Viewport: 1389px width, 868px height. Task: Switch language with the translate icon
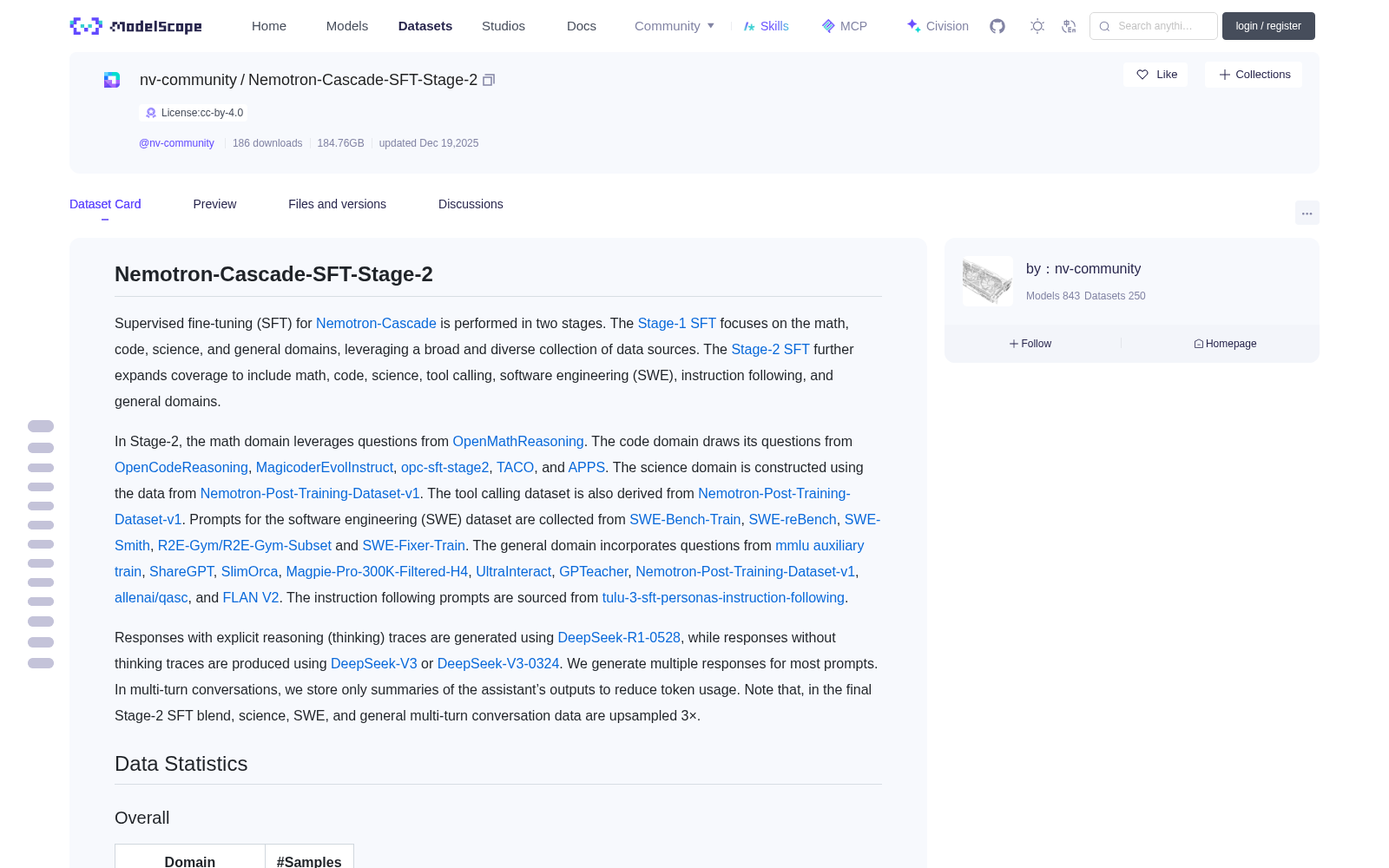tap(1069, 26)
